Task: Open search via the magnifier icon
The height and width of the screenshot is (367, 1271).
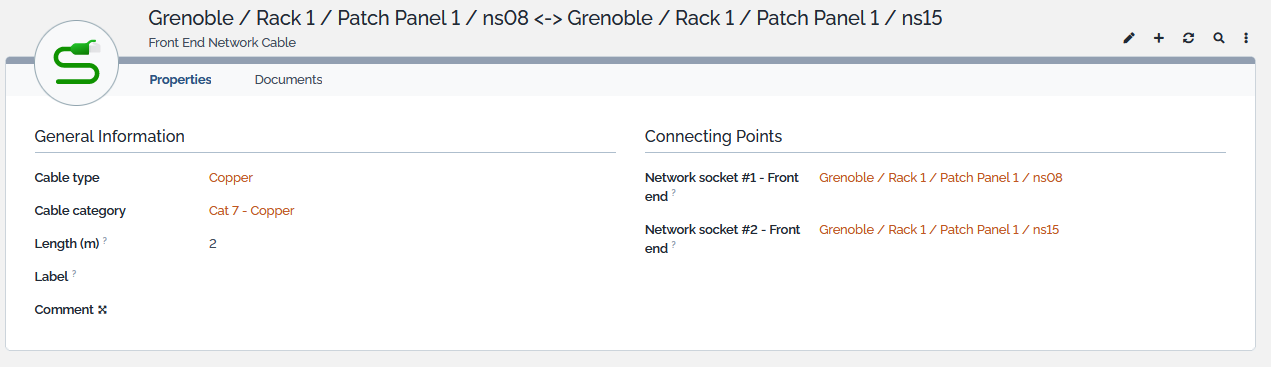Action: 1218,38
